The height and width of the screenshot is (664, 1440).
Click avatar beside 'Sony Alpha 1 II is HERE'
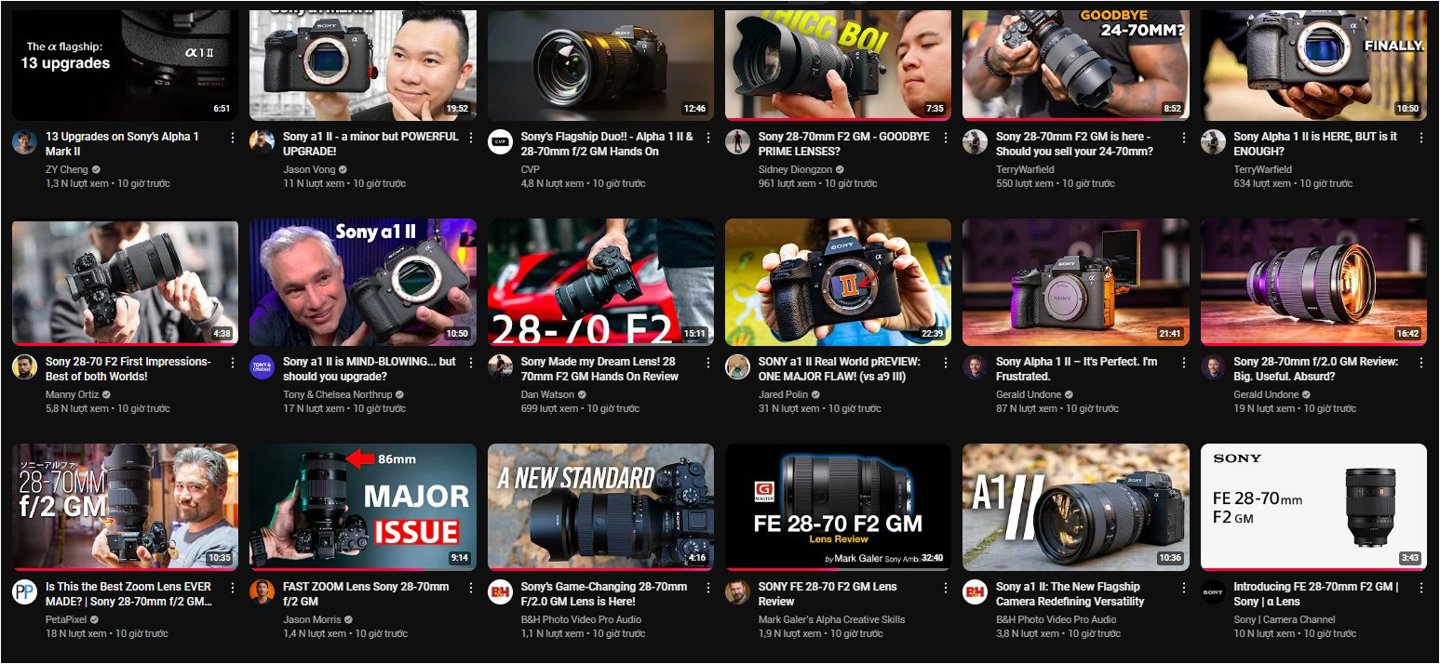pos(1213,141)
